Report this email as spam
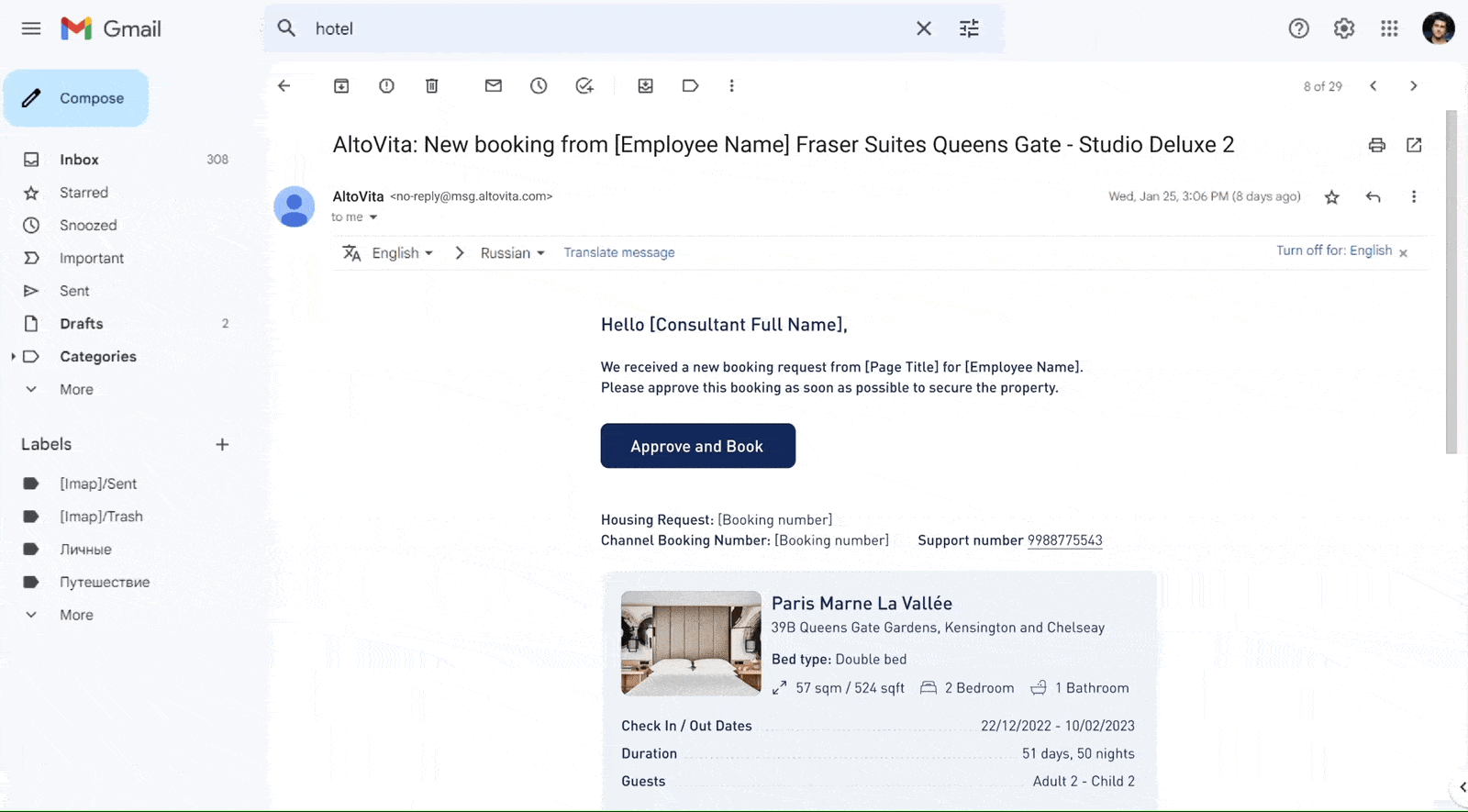The height and width of the screenshot is (812, 1468). [386, 85]
